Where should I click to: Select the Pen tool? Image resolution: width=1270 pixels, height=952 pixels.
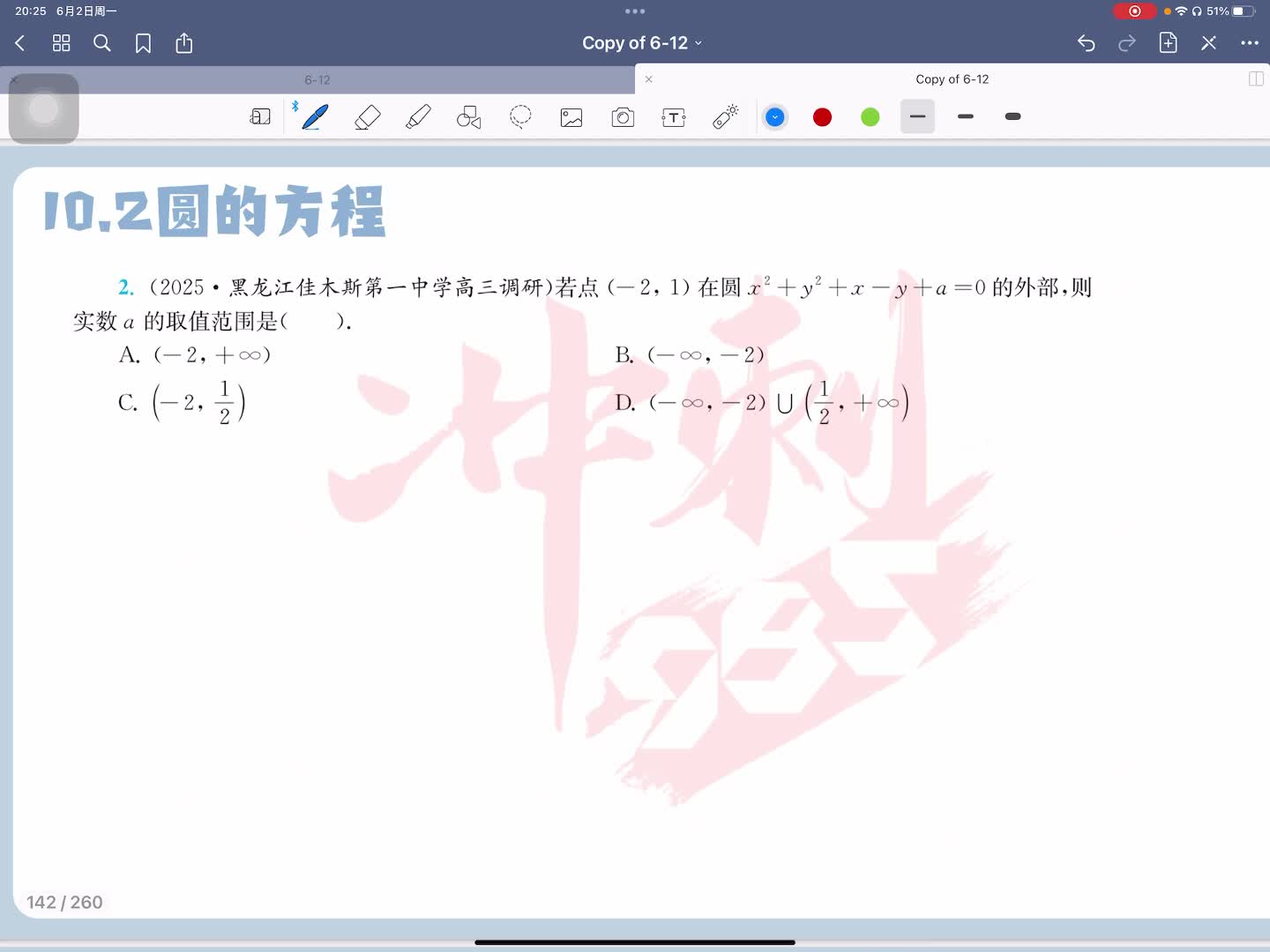click(x=315, y=117)
